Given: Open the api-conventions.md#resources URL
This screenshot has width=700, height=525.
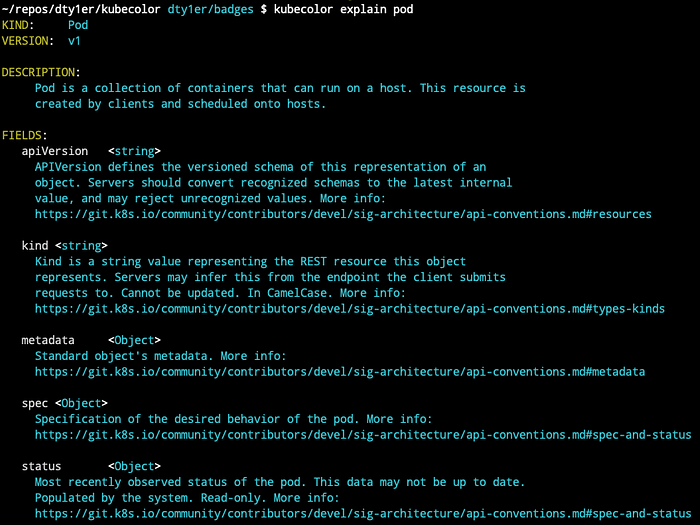Looking at the screenshot, I should coord(343,214).
